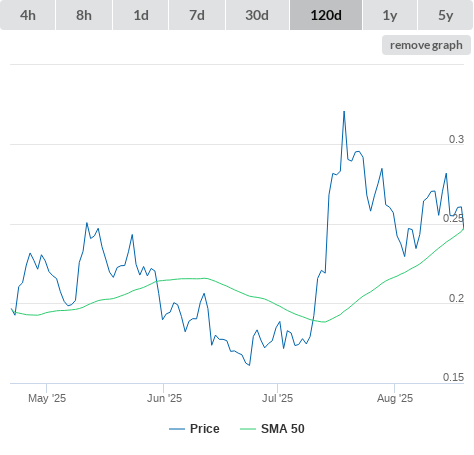Click the Aug '25 axis label
The width and height of the screenshot is (474, 455).
[395, 398]
